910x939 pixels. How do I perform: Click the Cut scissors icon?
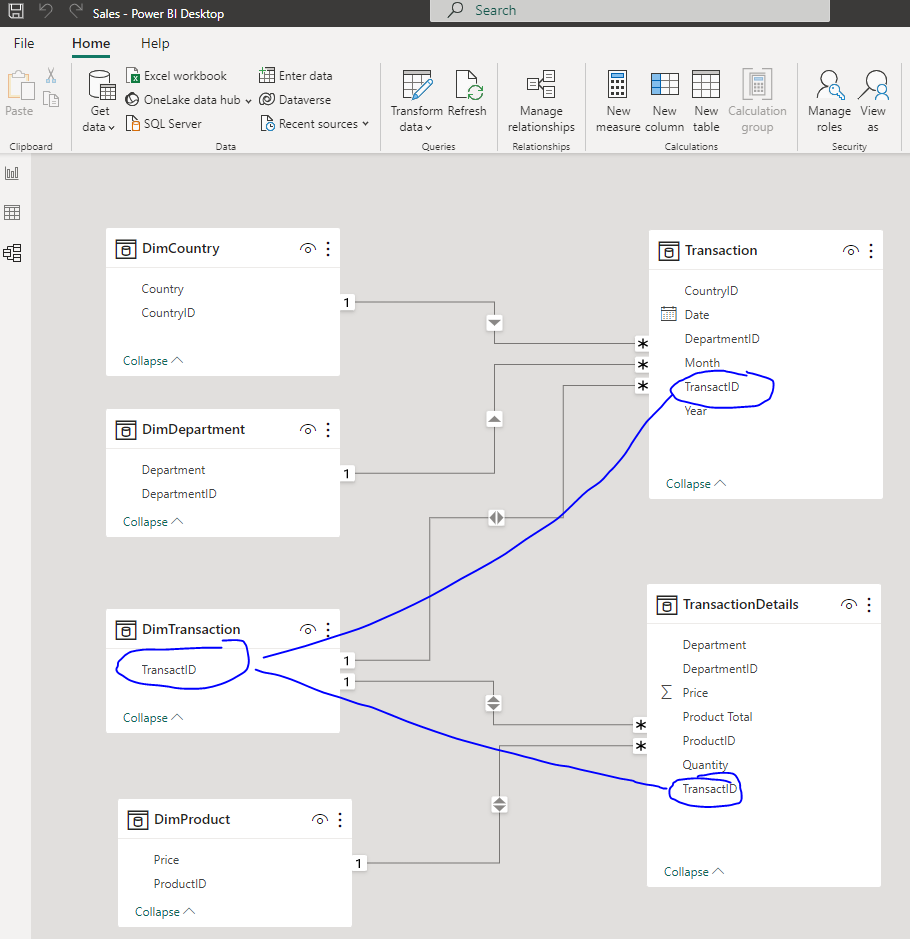tap(51, 75)
